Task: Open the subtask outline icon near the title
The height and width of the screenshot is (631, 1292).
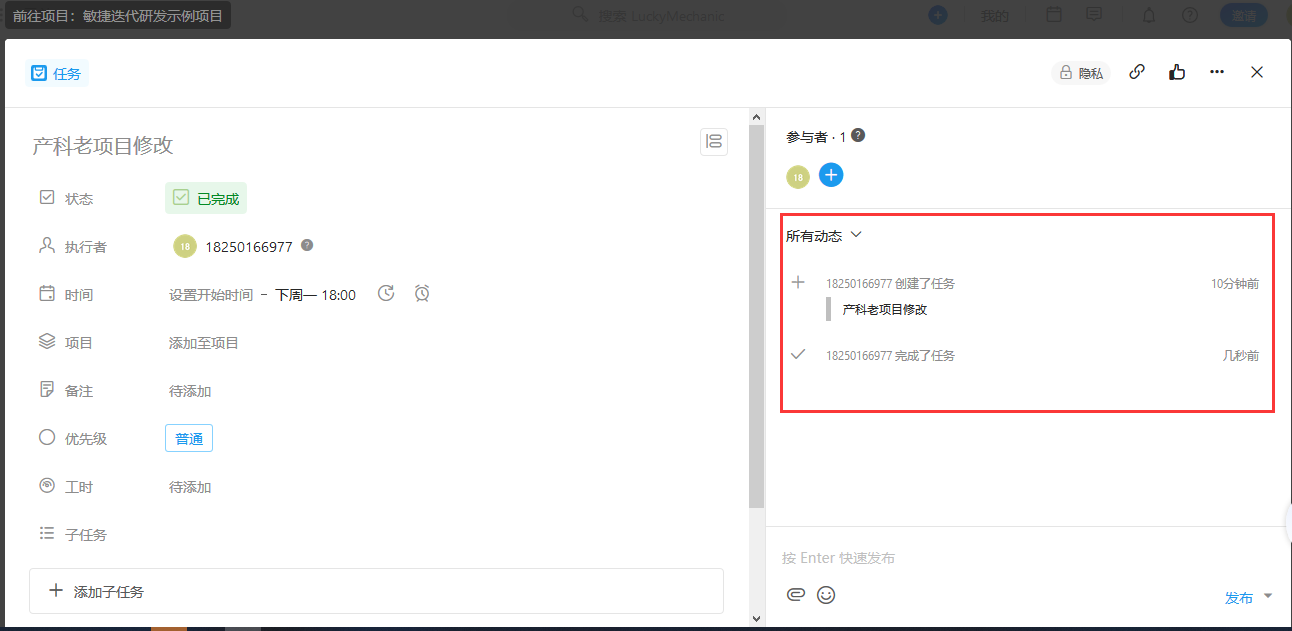Action: pos(714,141)
